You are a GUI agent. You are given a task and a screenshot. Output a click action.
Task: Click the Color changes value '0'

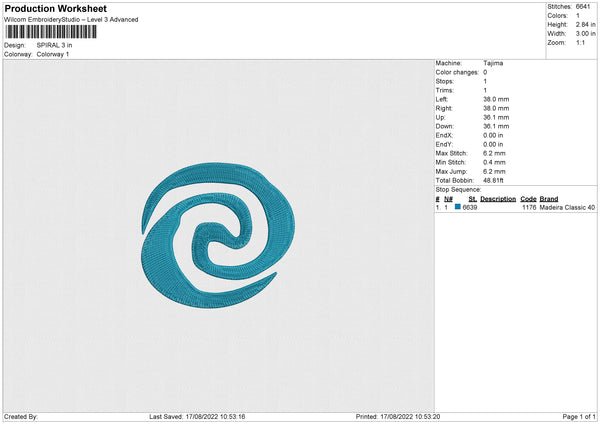(485, 72)
